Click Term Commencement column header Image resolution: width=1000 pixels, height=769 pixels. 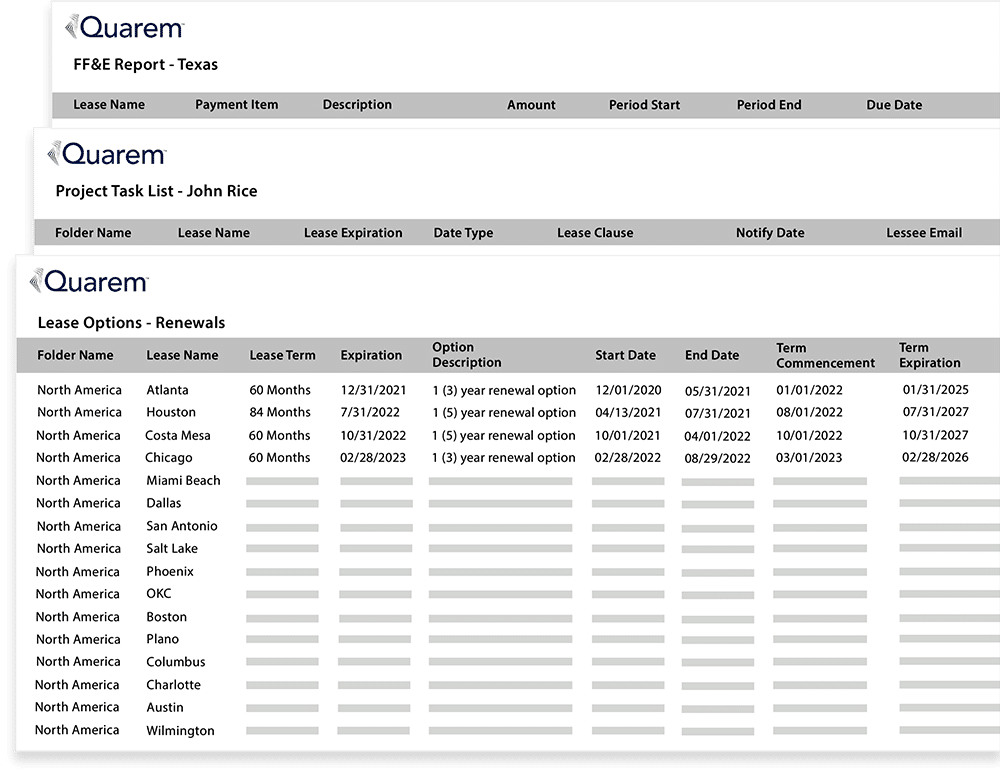coord(825,355)
